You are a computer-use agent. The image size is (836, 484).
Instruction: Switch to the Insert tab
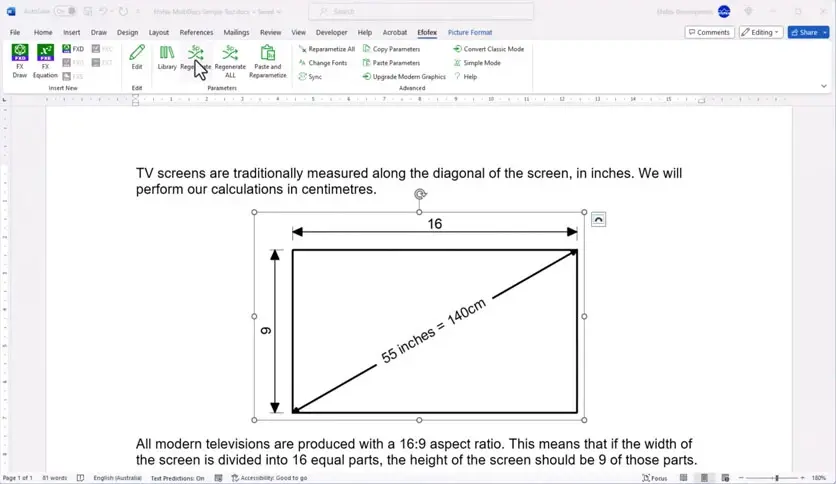coord(71,33)
